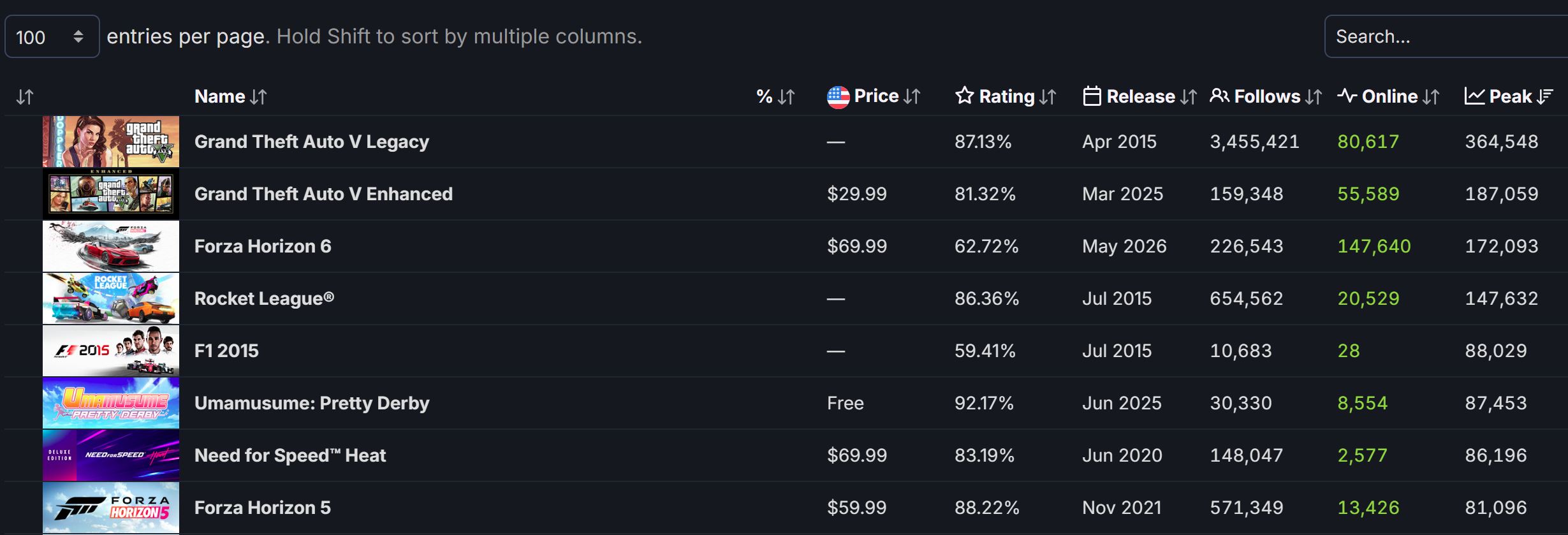Toggle the Peak descending sort indicator
This screenshot has height=535, width=1568.
[1545, 97]
